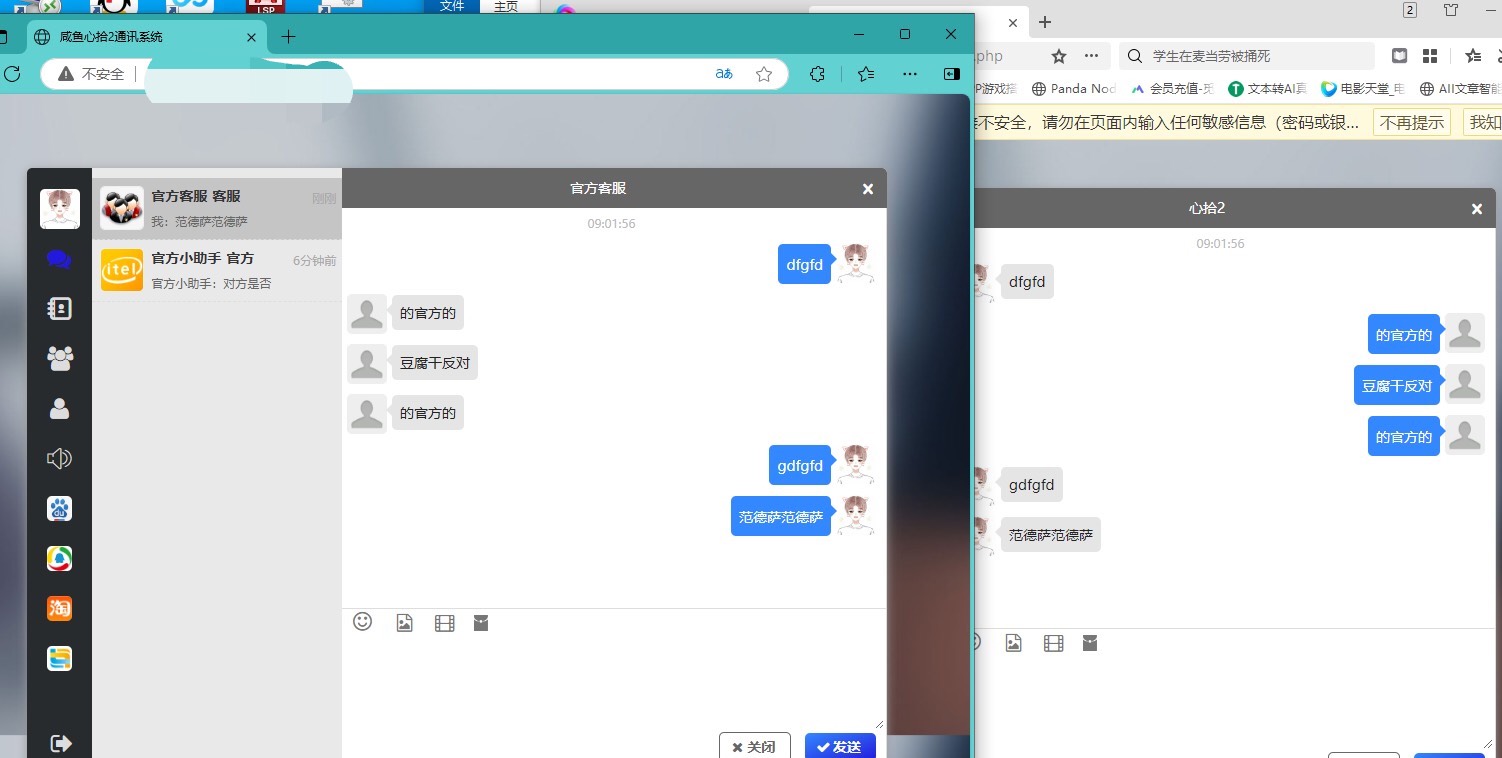The width and height of the screenshot is (1502, 758).
Task: Close the 心拾2 chat panel with X
Action: point(1477,209)
